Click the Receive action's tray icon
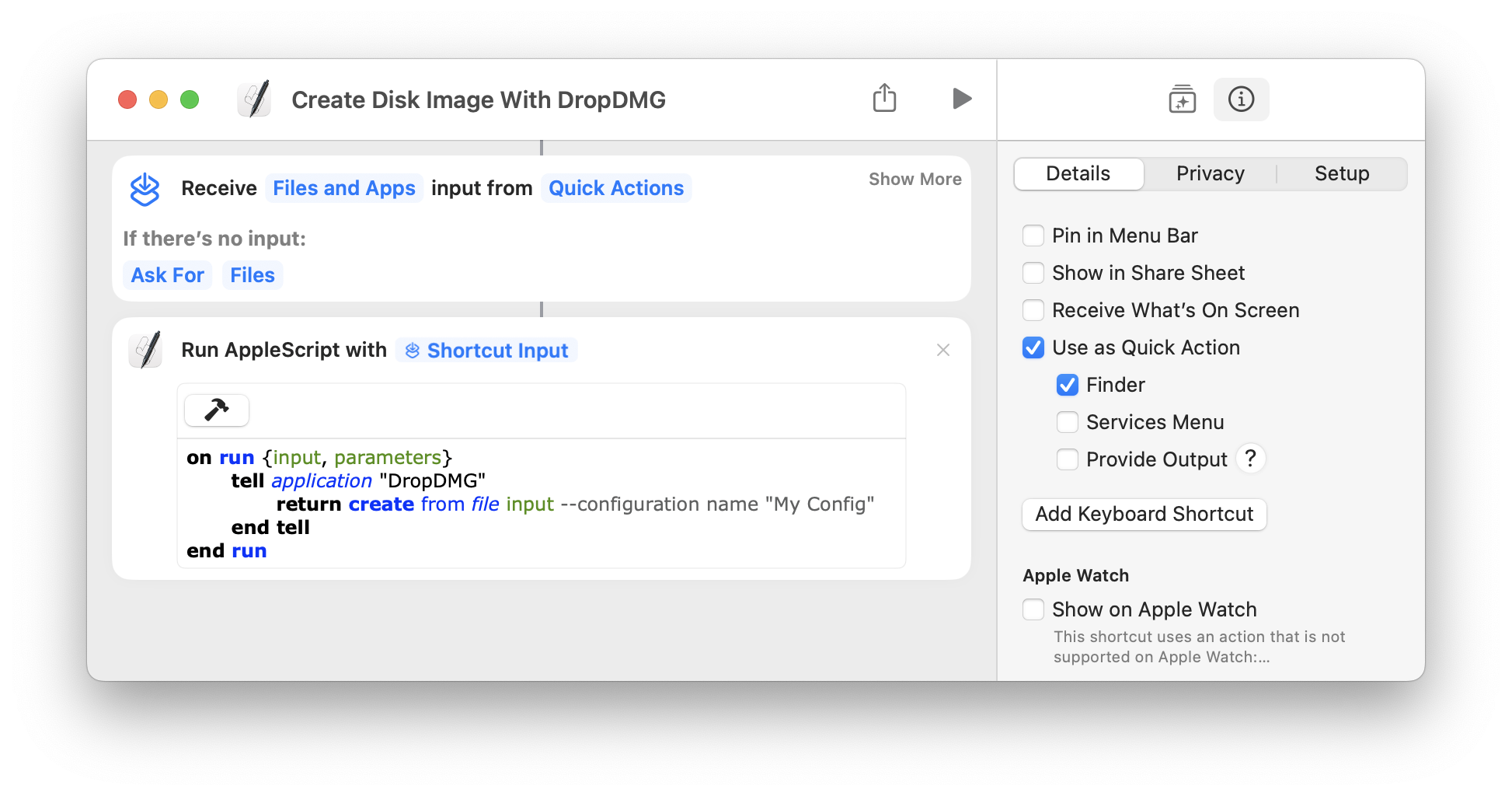The height and width of the screenshot is (796, 1512). click(x=145, y=189)
